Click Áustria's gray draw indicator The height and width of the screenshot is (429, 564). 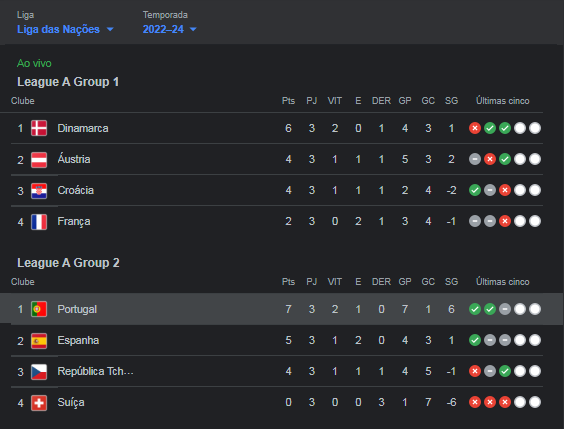475,159
